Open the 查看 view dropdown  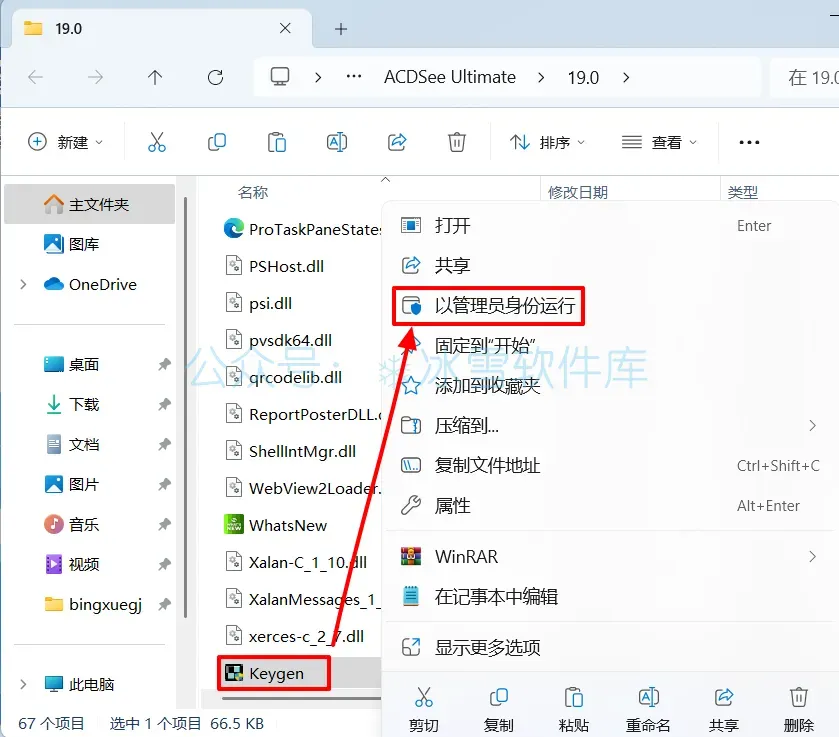point(659,142)
